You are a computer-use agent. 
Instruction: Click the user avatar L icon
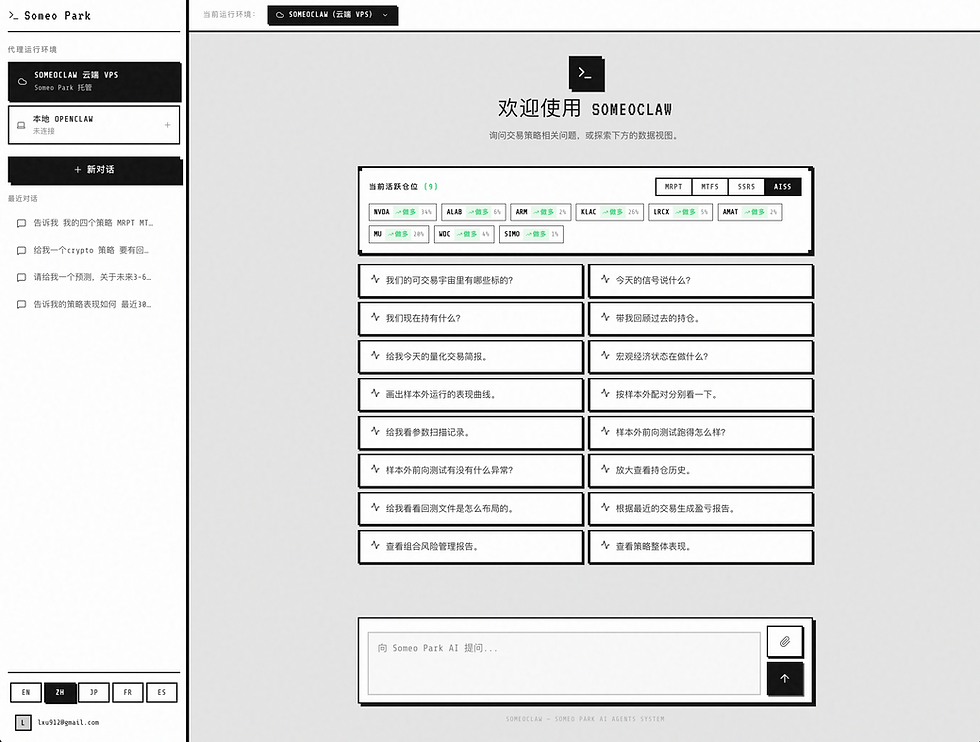click(x=23, y=723)
